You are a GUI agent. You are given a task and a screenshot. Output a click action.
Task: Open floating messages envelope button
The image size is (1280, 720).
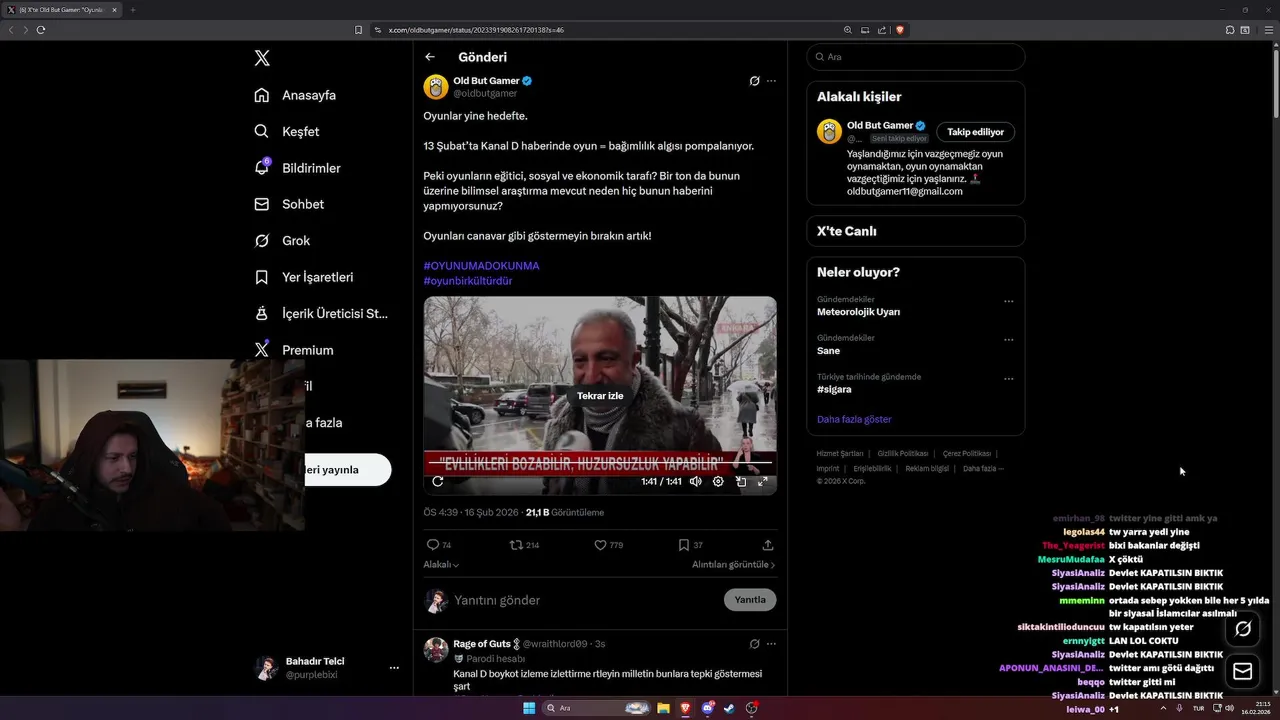coord(1243,671)
